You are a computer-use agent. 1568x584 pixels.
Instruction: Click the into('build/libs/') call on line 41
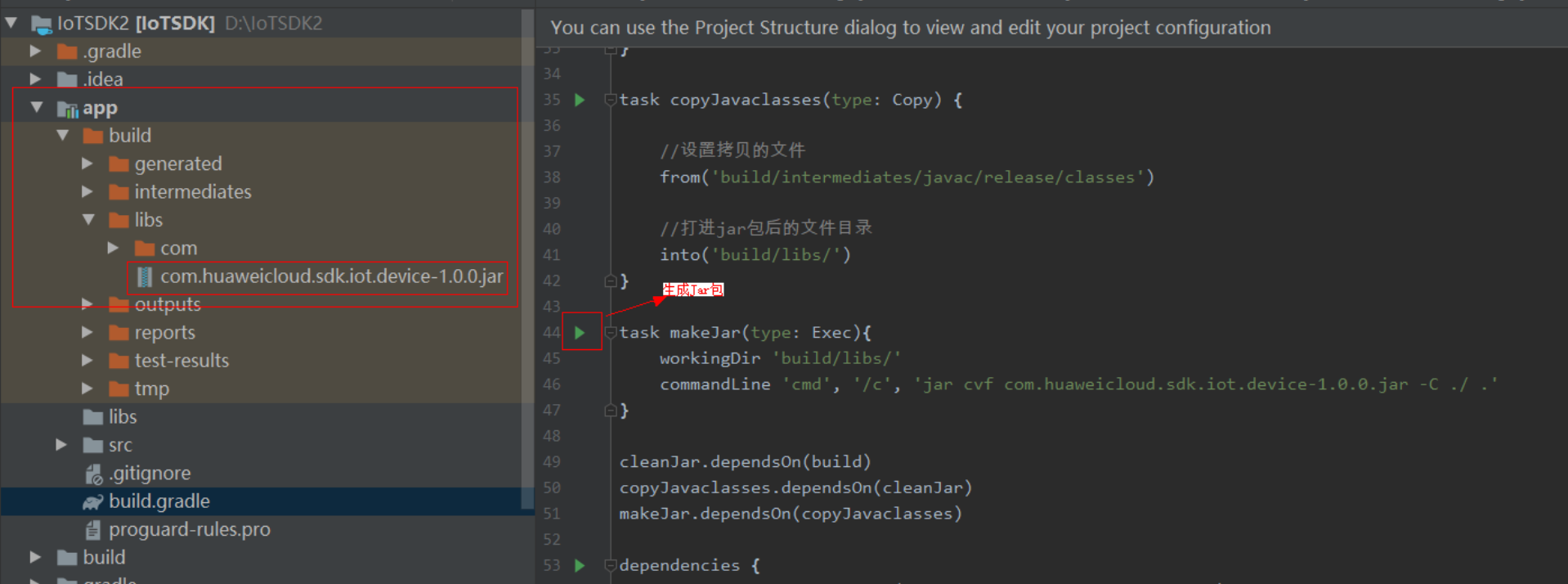pyautogui.click(x=755, y=255)
